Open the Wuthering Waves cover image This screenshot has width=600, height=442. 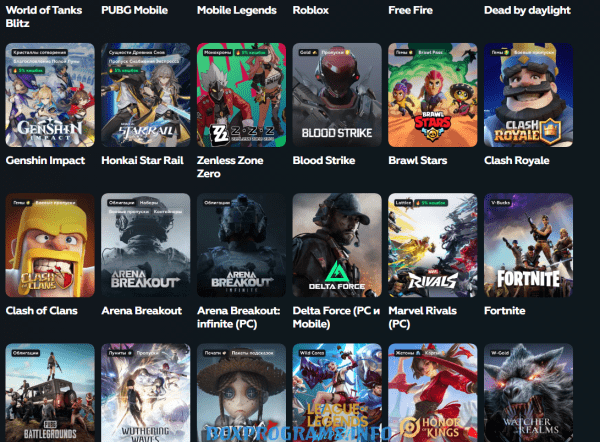click(145, 393)
